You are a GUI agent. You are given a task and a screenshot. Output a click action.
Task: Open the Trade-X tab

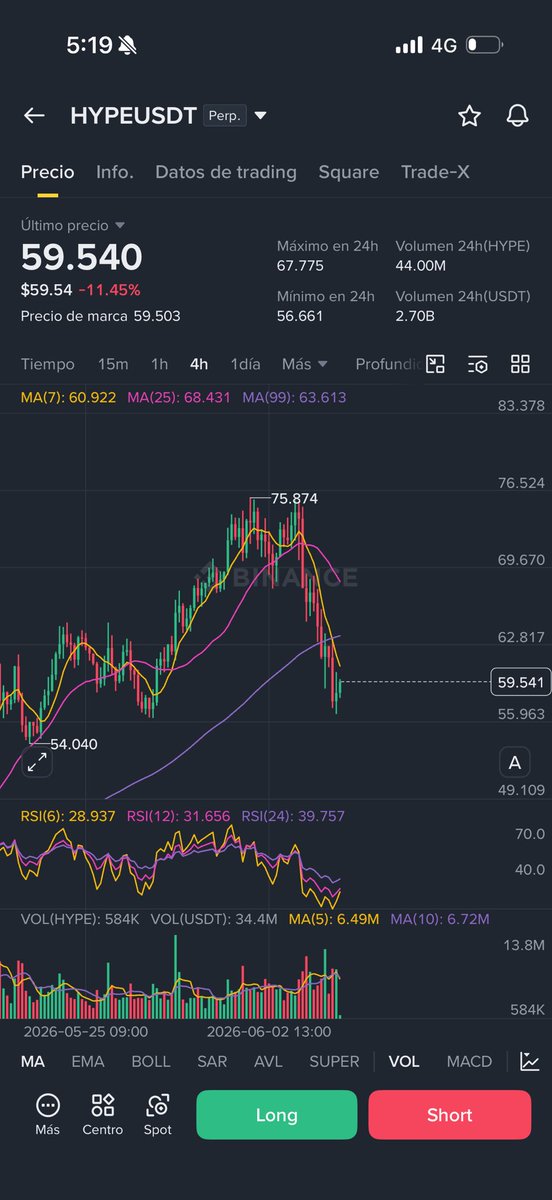click(435, 172)
